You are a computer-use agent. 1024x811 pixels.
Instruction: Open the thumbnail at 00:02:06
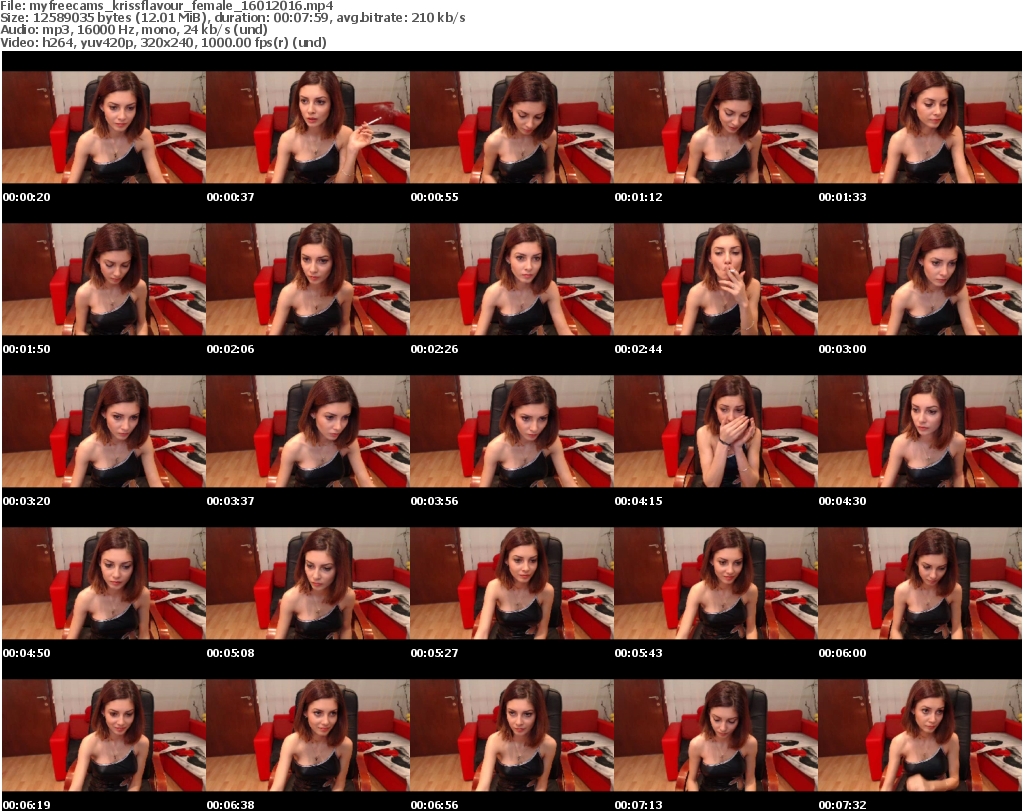[308, 279]
